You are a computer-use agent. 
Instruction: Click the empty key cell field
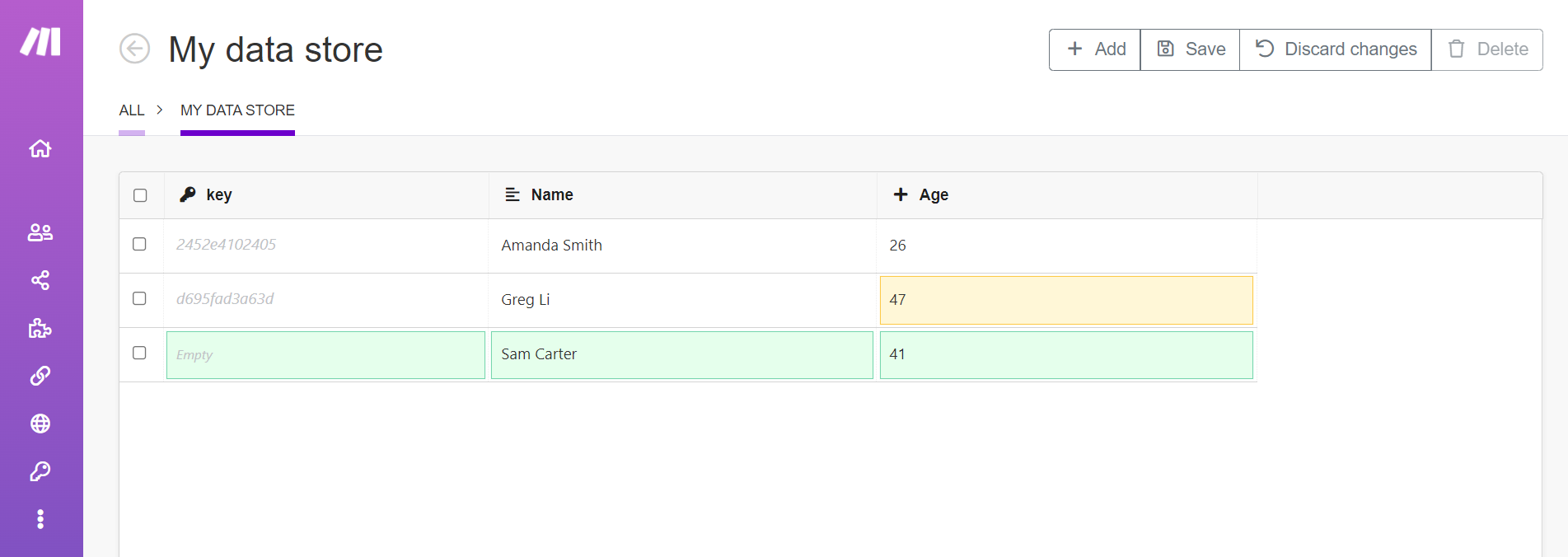pyautogui.click(x=325, y=355)
